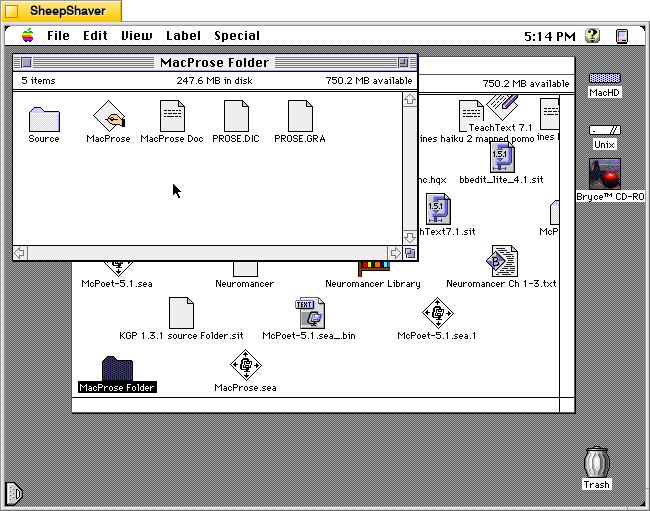Click the '5 items' count text

[38, 81]
